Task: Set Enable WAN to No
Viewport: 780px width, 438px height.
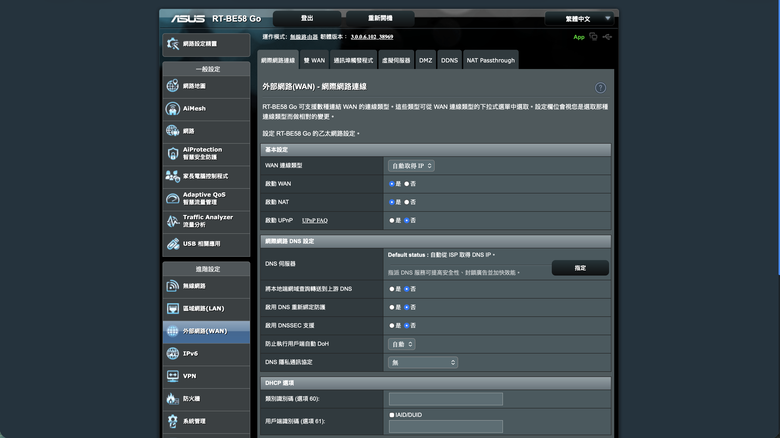Action: coord(406,184)
